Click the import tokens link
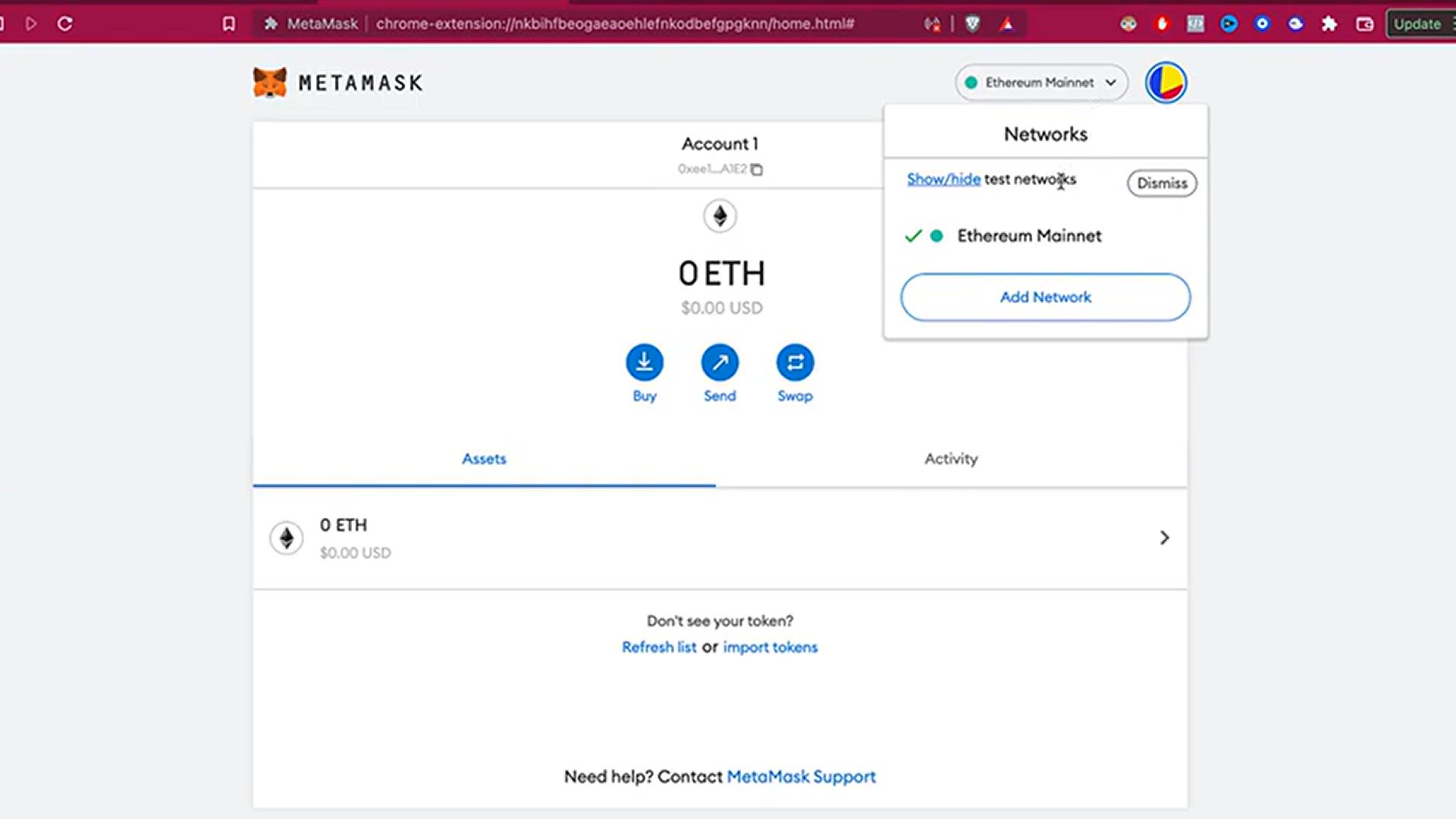Screen dimensions: 1456x819 pos(770,647)
